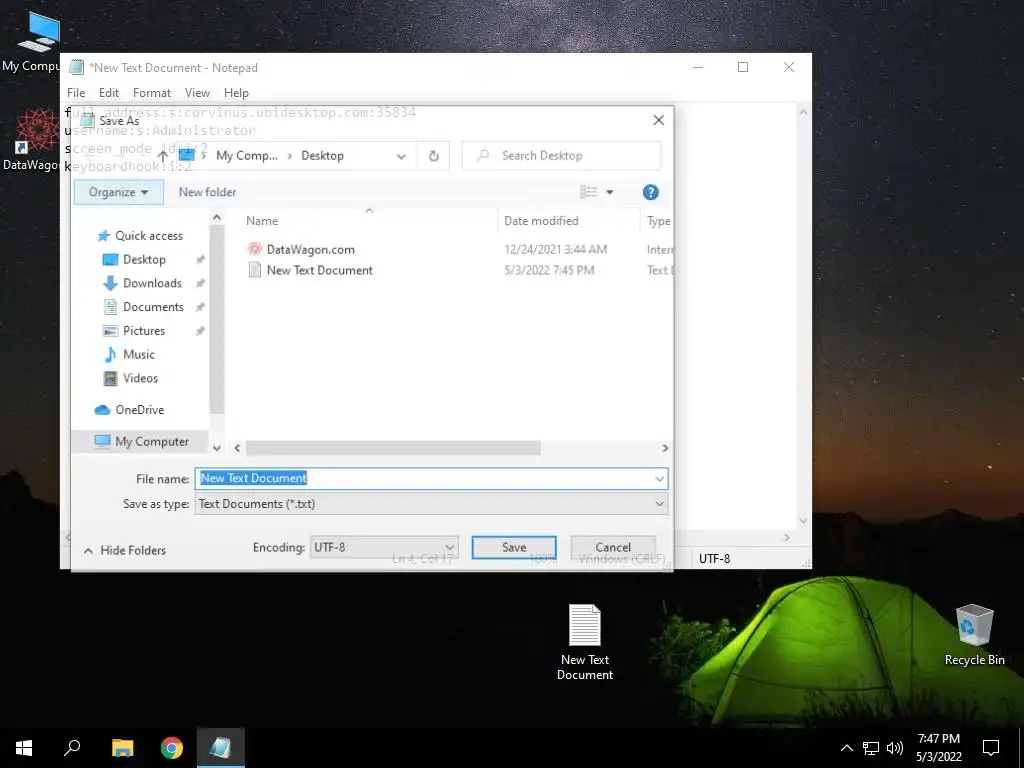
Task: Open the Windows Start menu
Action: pos(24,748)
